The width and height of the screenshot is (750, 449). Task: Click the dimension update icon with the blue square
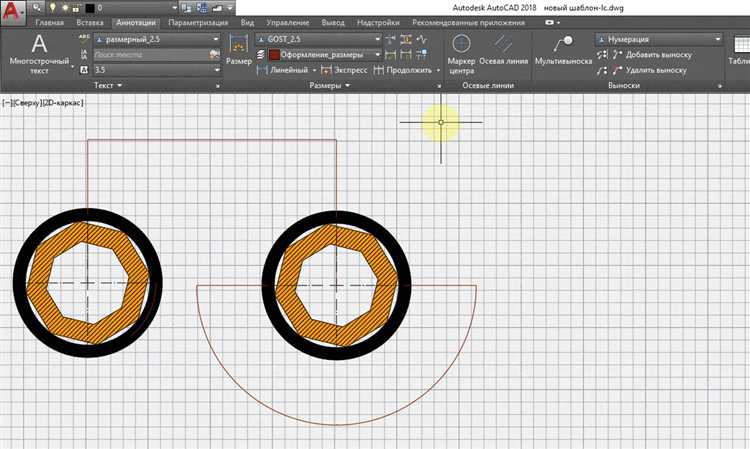coord(421,55)
